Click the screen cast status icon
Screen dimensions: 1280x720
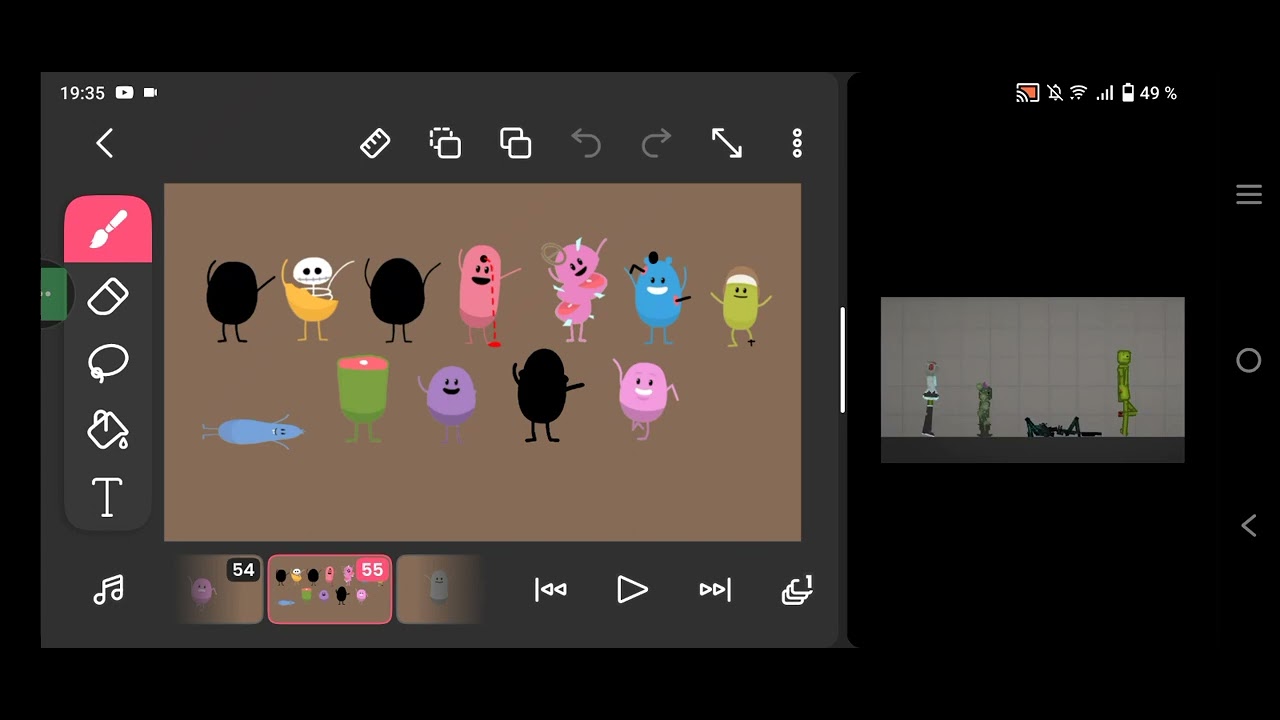1027,93
